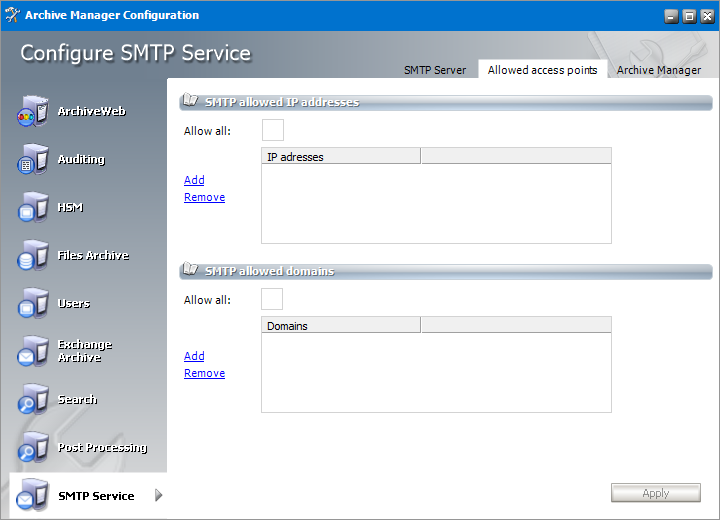Open the Post Processing icon

pyautogui.click(x=33, y=447)
